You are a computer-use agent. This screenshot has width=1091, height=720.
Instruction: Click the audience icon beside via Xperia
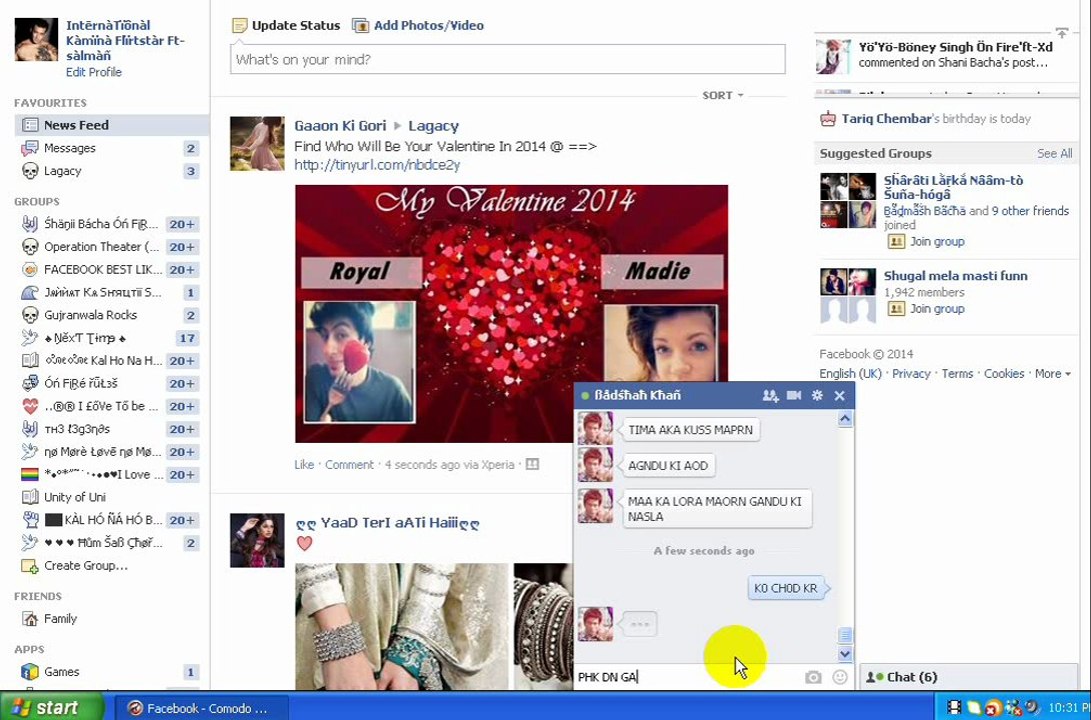click(532, 464)
